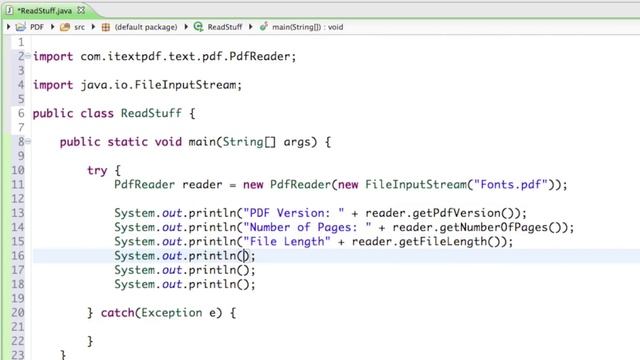The image size is (640, 360).
Task: Open the PDF breadcrumb item
Action: (37, 27)
